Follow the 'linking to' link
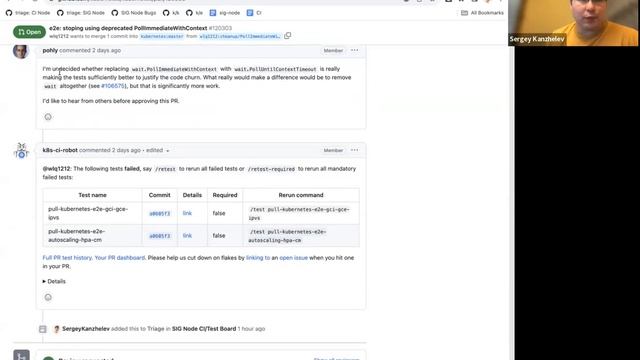Screen dimensions: 640x360 pyautogui.click(x=258, y=258)
